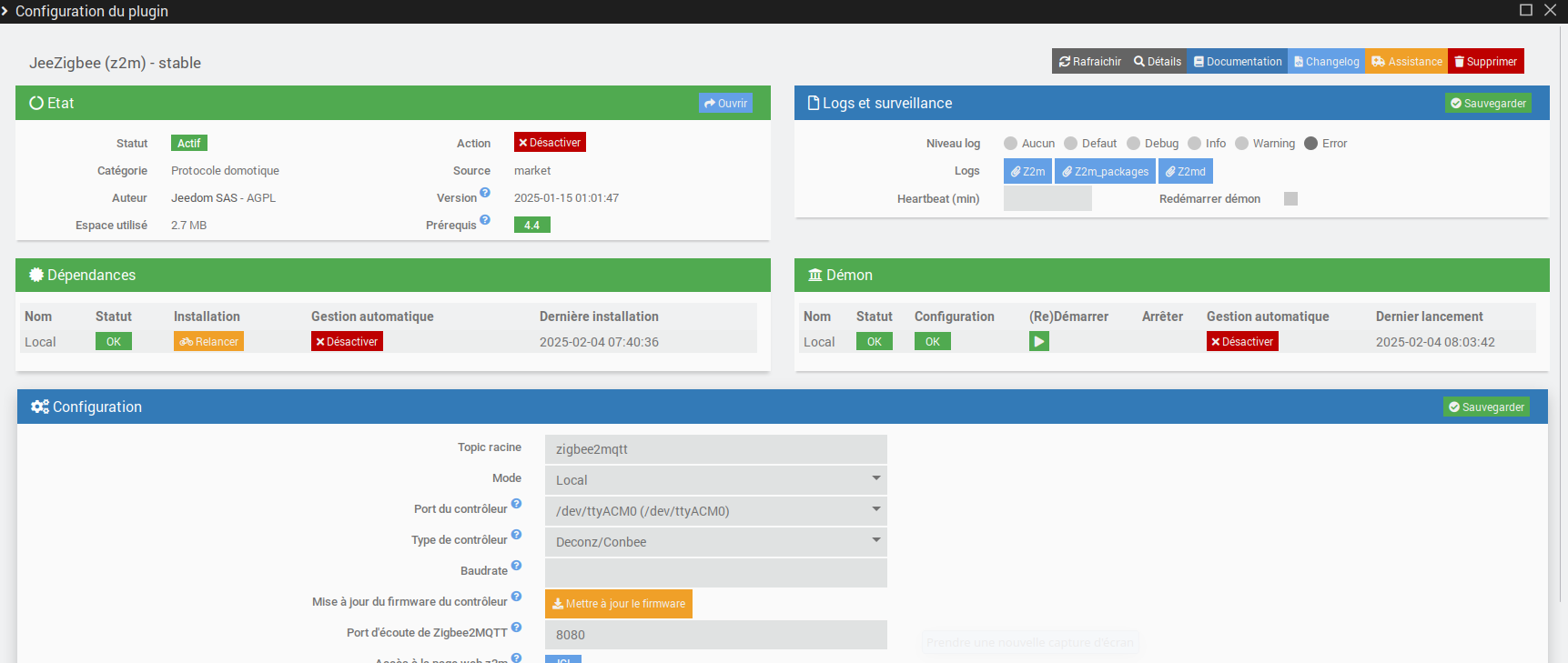Open the Changelog
Image resolution: width=1568 pixels, height=663 pixels.
point(1326,62)
